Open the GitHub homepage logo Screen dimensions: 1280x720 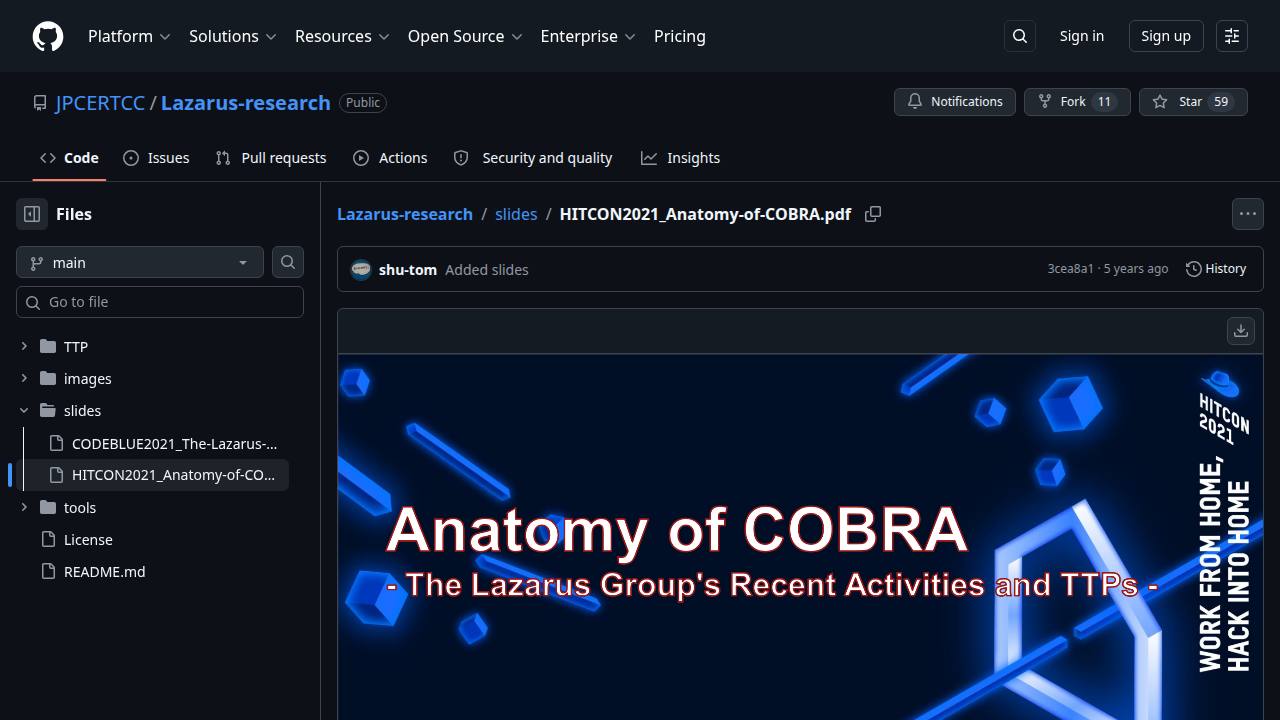(x=48, y=36)
